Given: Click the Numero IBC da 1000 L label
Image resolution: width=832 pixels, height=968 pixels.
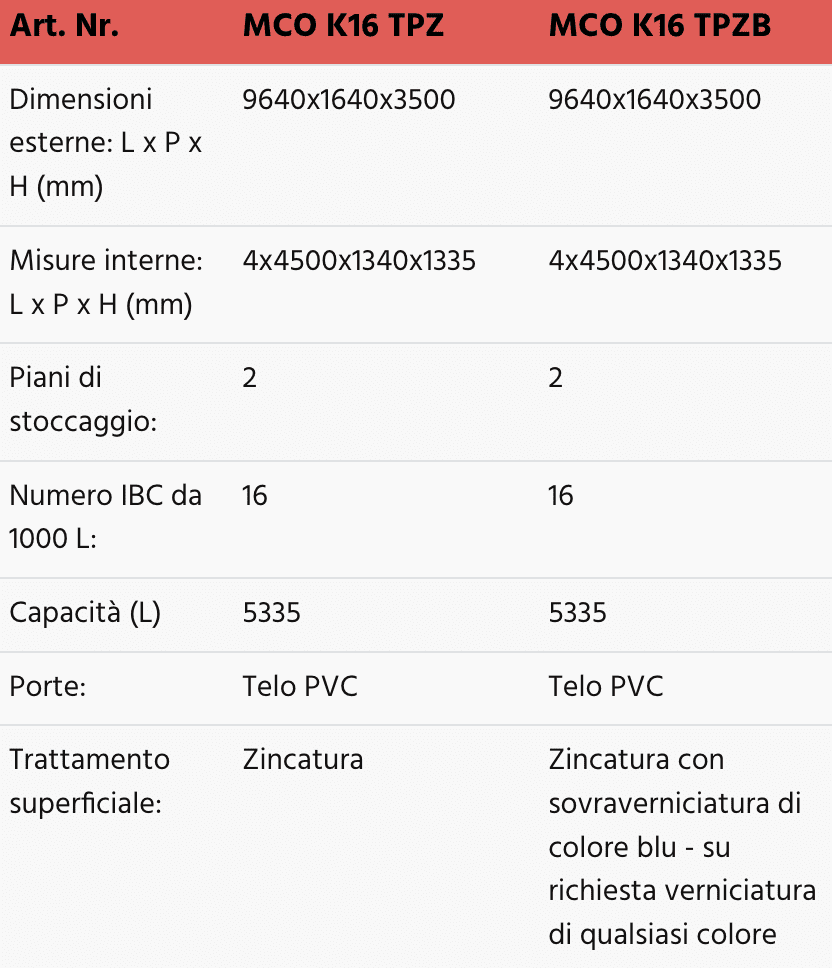Looking at the screenshot, I should click(x=105, y=517).
